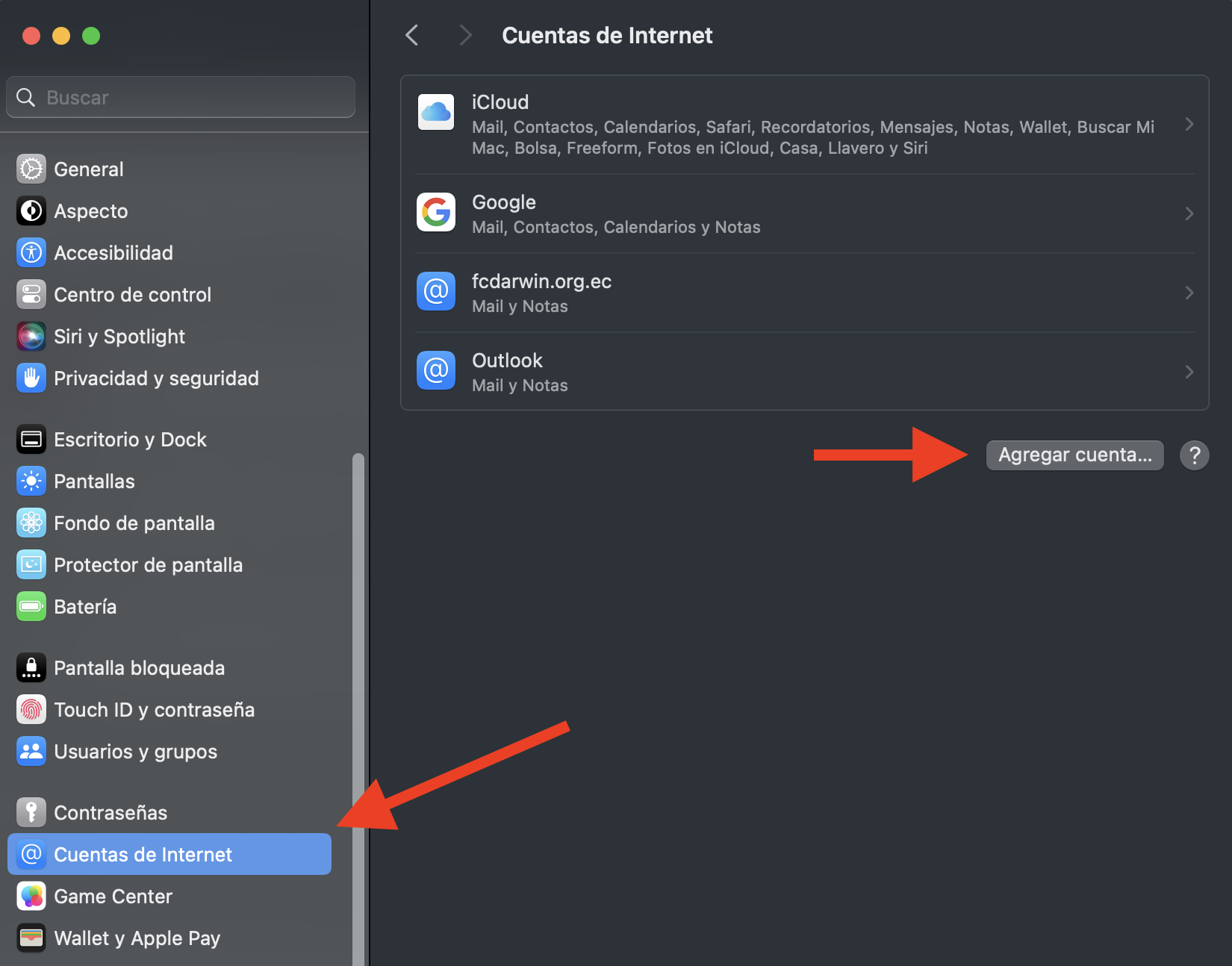Viewport: 1232px width, 966px height.
Task: Open the Centro de control icon
Action: click(31, 295)
